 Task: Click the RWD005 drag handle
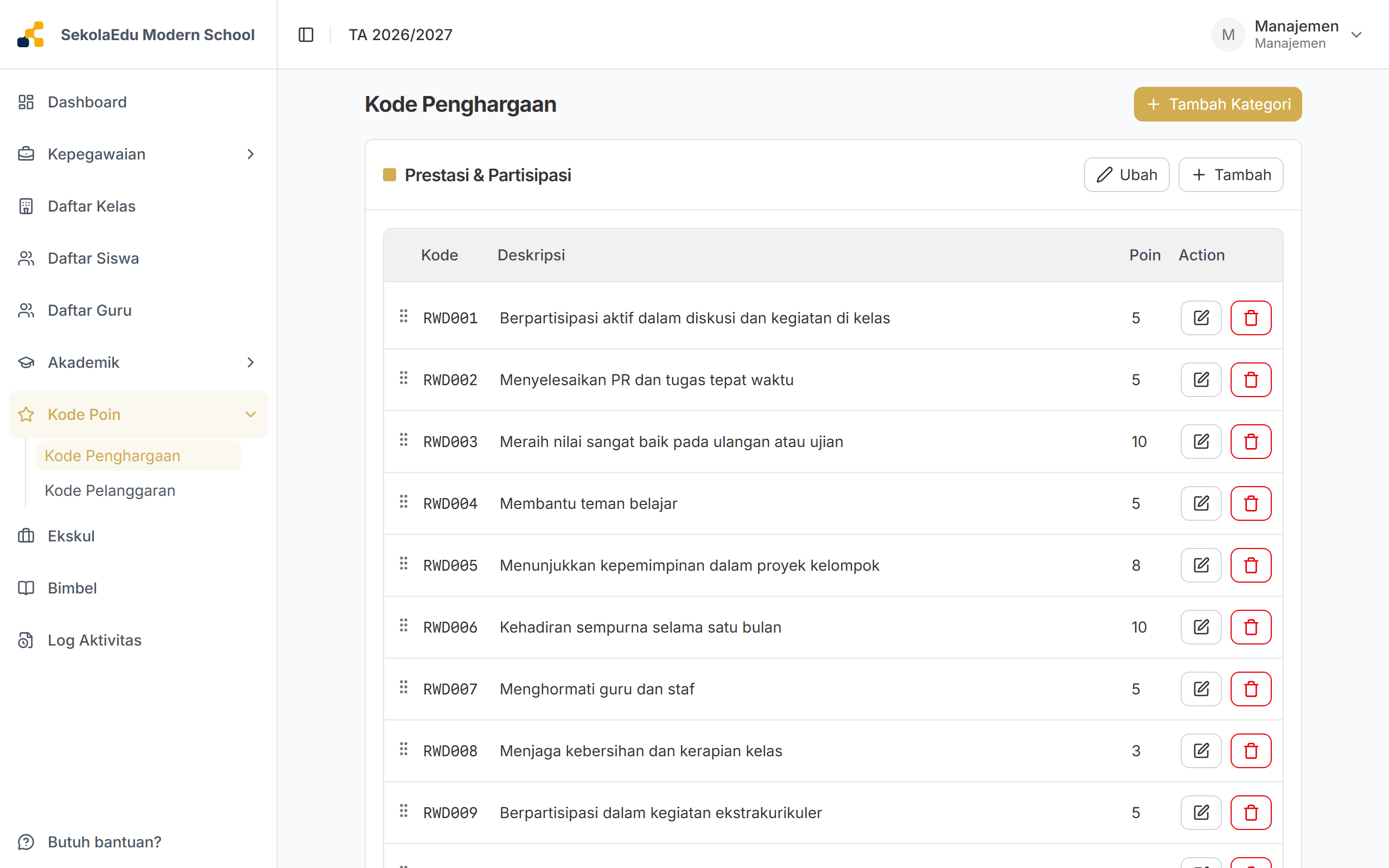click(404, 564)
